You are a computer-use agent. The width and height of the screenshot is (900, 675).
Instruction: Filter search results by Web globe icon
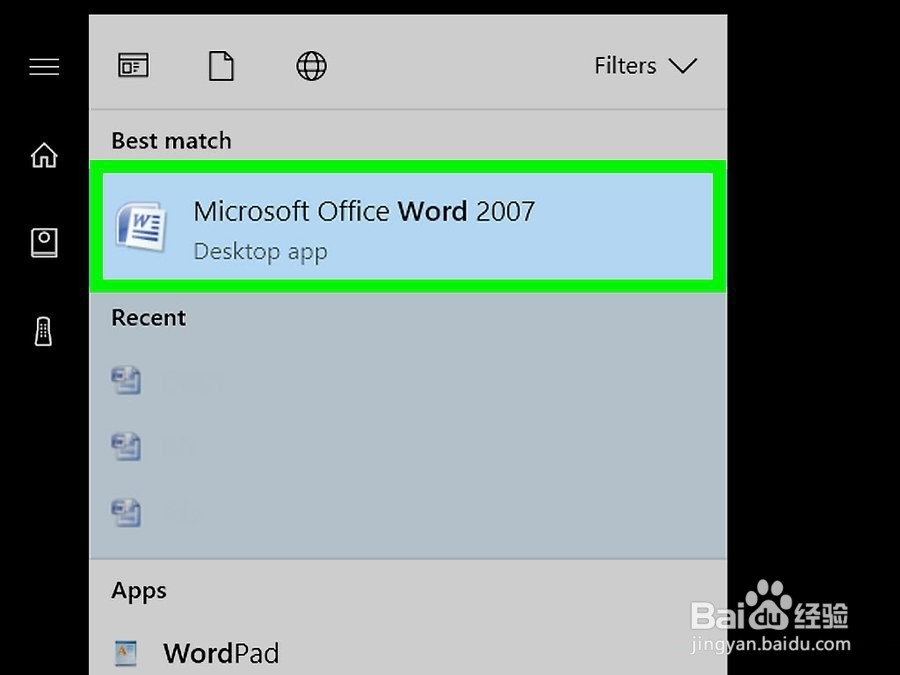pyautogui.click(x=311, y=65)
